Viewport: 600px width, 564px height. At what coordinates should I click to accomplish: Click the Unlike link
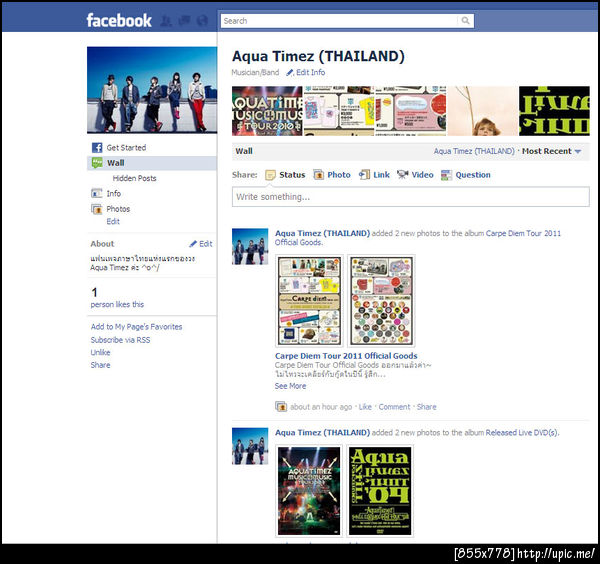(x=100, y=352)
